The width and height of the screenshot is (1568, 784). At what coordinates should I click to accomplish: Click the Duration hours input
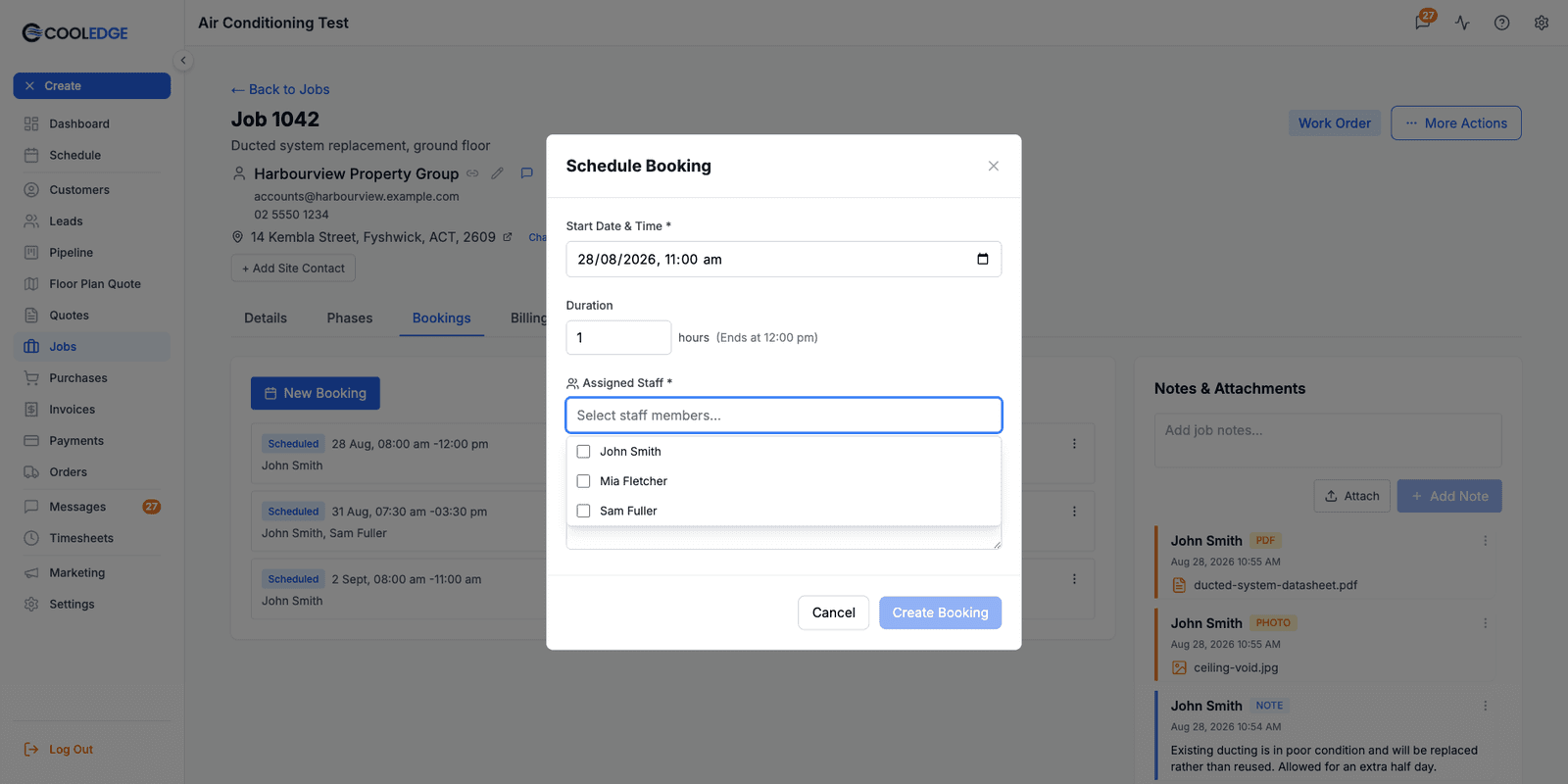618,337
